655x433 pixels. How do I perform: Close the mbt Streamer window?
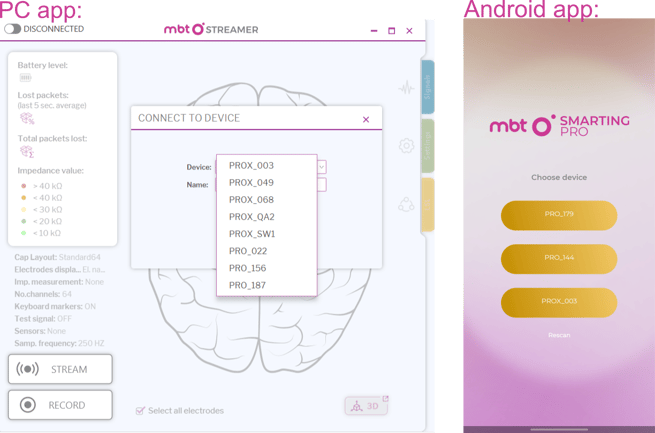(x=409, y=30)
